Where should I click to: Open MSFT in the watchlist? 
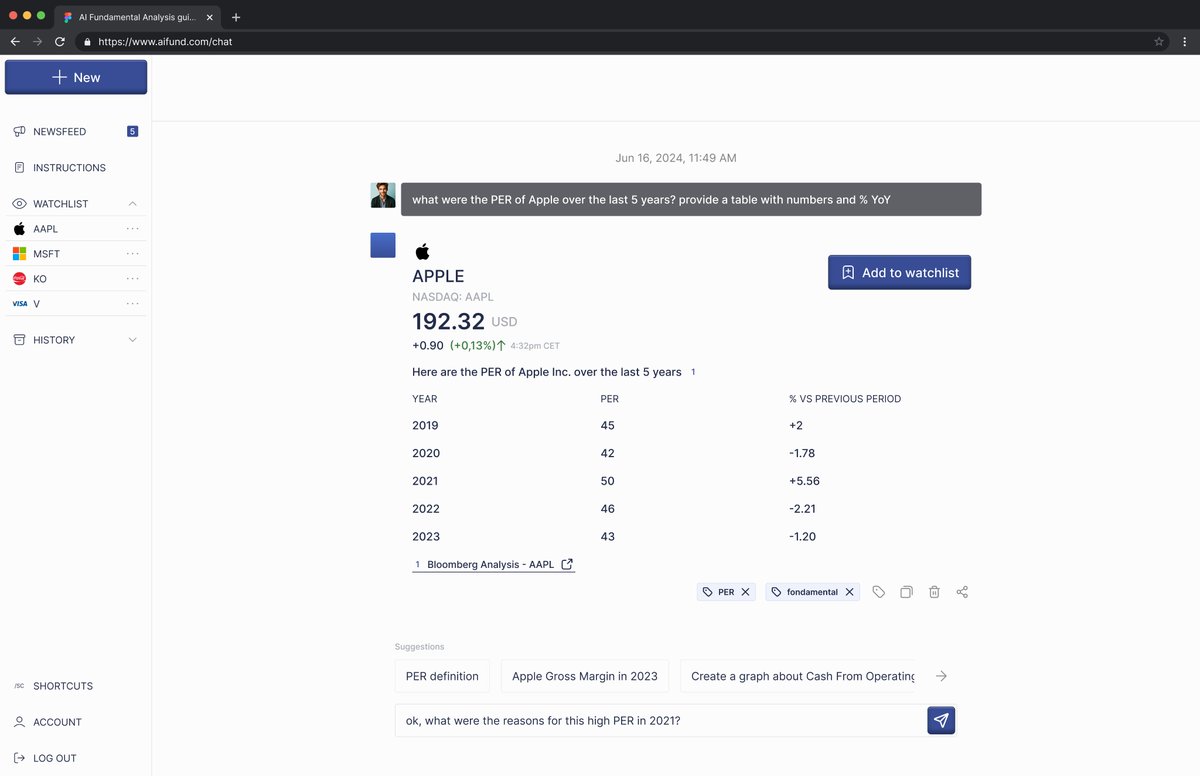[46, 254]
